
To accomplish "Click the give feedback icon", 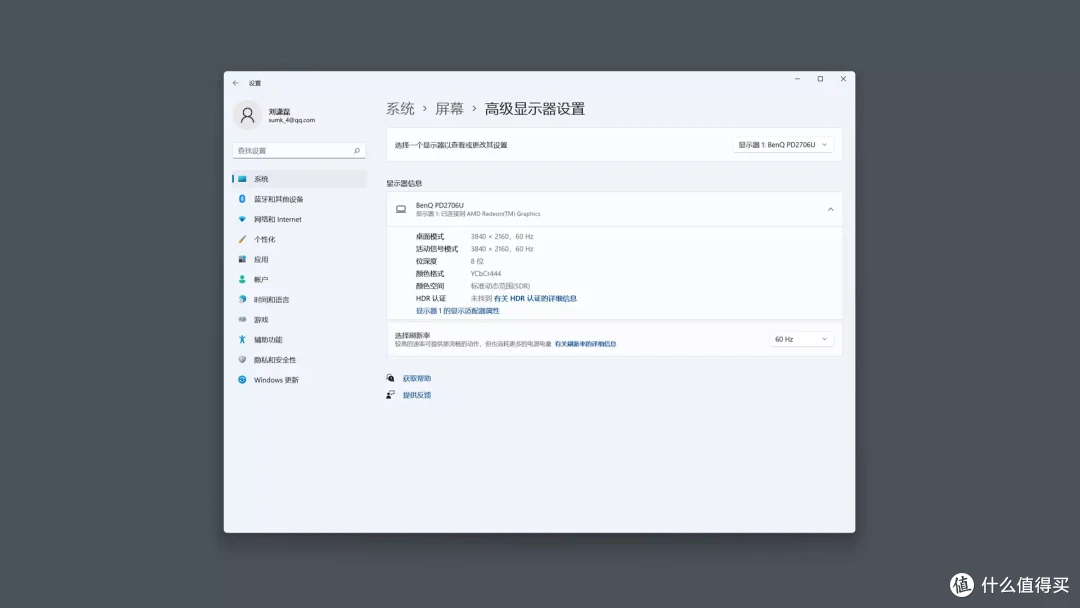I will [x=391, y=395].
